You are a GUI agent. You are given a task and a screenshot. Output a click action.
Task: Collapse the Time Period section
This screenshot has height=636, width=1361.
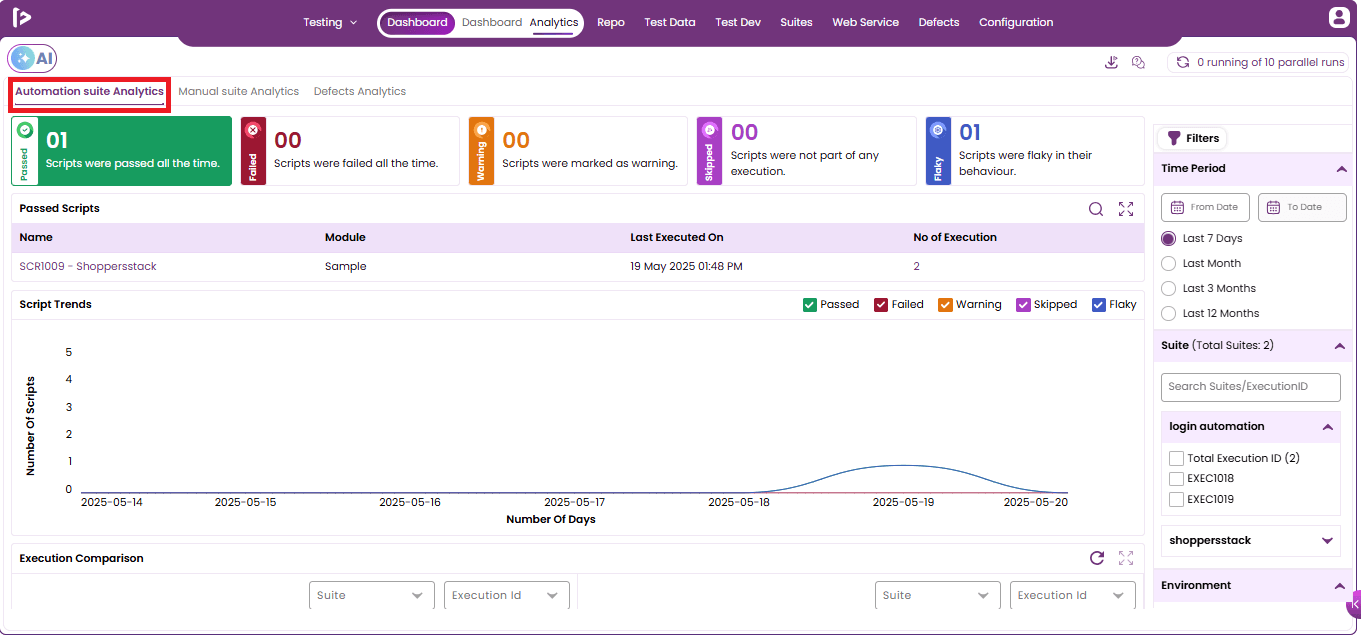[x=1341, y=169]
